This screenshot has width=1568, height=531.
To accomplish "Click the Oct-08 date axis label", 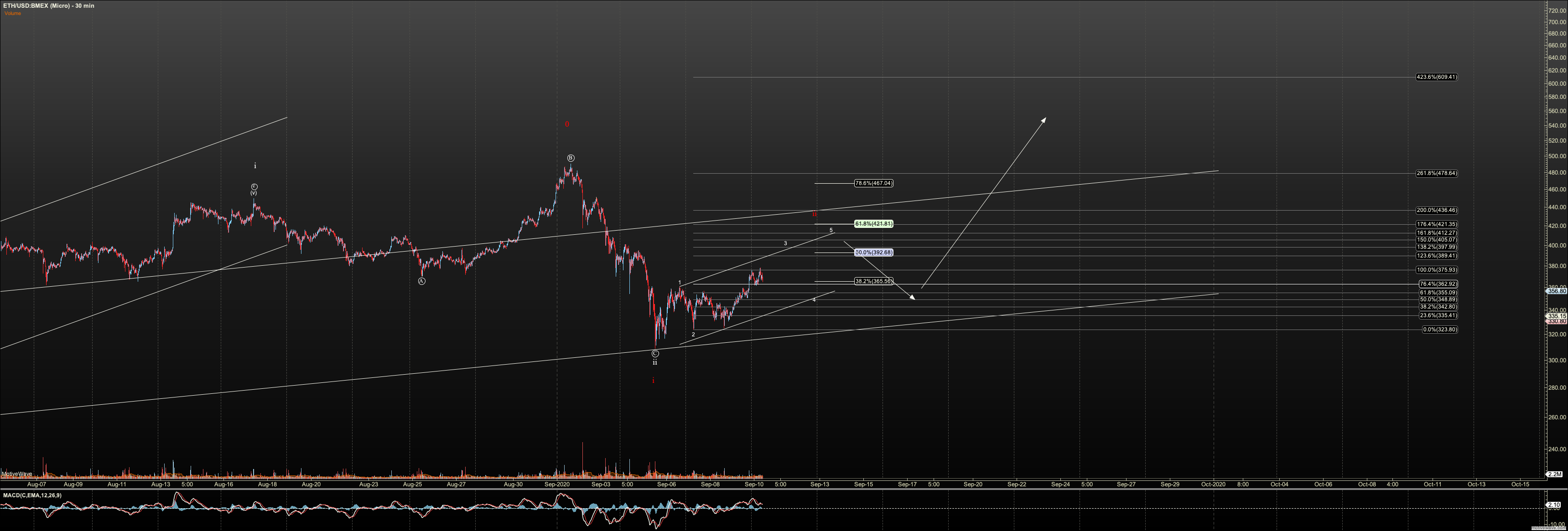I will click(1367, 485).
